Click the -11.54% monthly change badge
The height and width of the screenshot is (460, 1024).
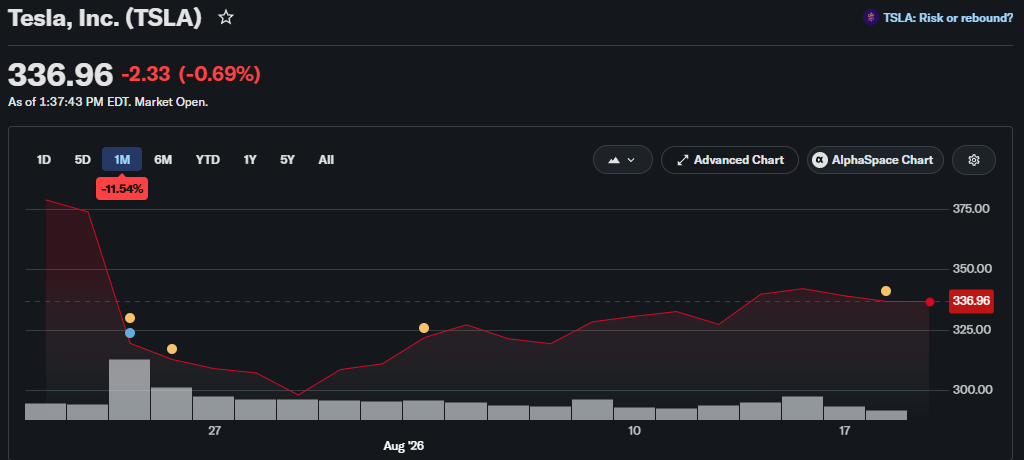click(122, 189)
